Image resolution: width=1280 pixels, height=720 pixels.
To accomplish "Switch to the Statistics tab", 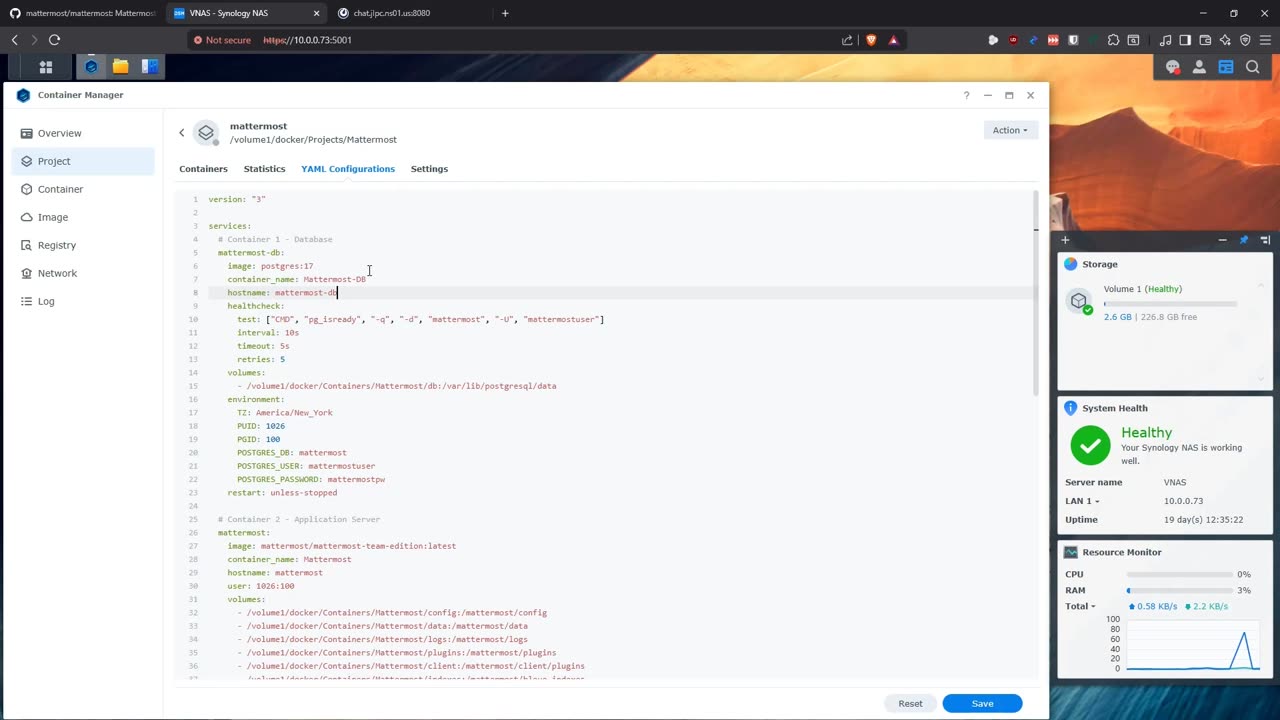I will coord(264,169).
